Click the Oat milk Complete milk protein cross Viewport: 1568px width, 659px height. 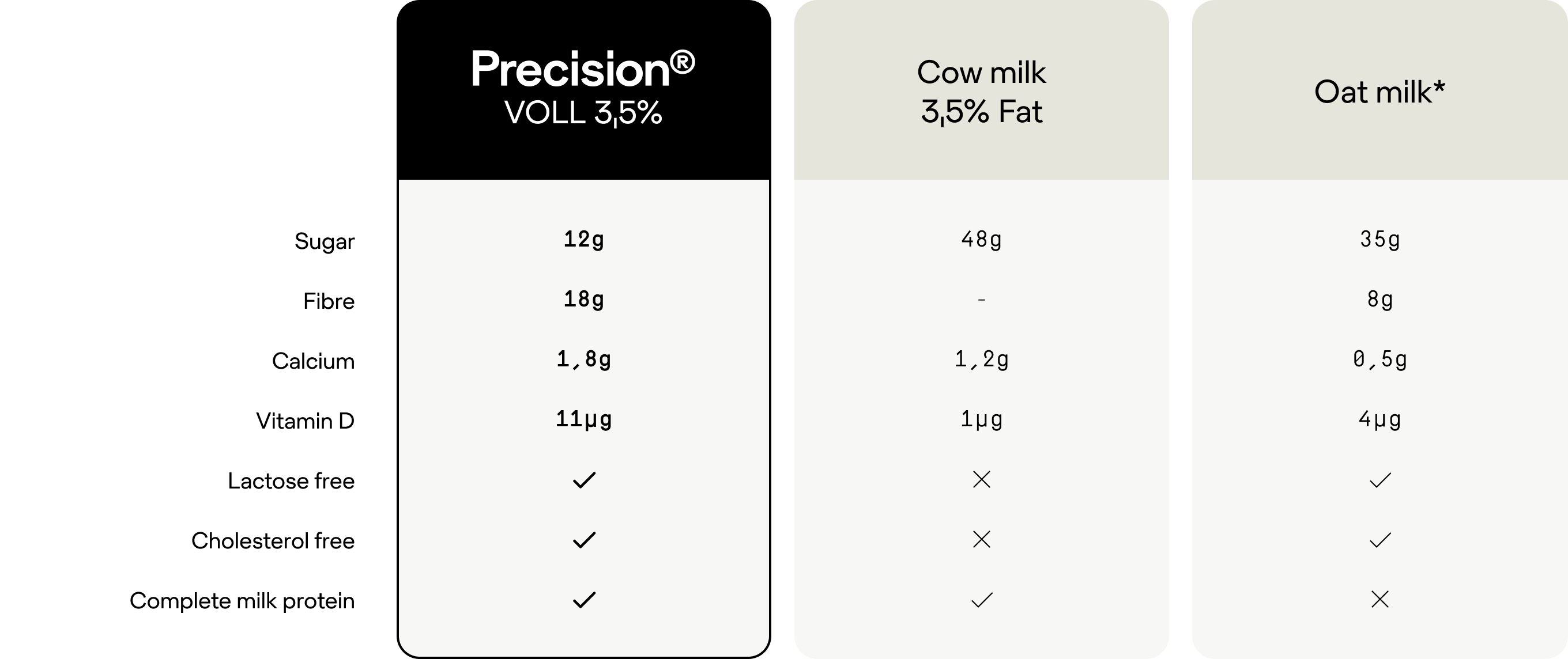pyautogui.click(x=1380, y=599)
